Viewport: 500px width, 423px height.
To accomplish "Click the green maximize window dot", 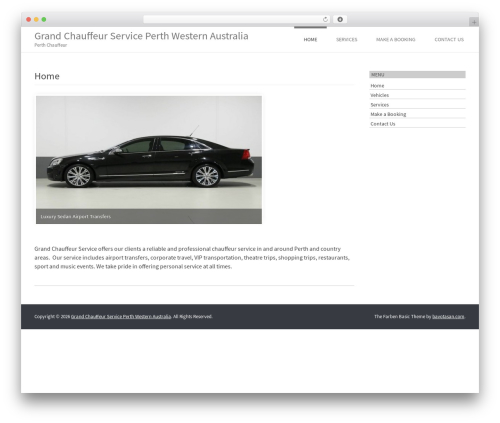I will pos(44,19).
